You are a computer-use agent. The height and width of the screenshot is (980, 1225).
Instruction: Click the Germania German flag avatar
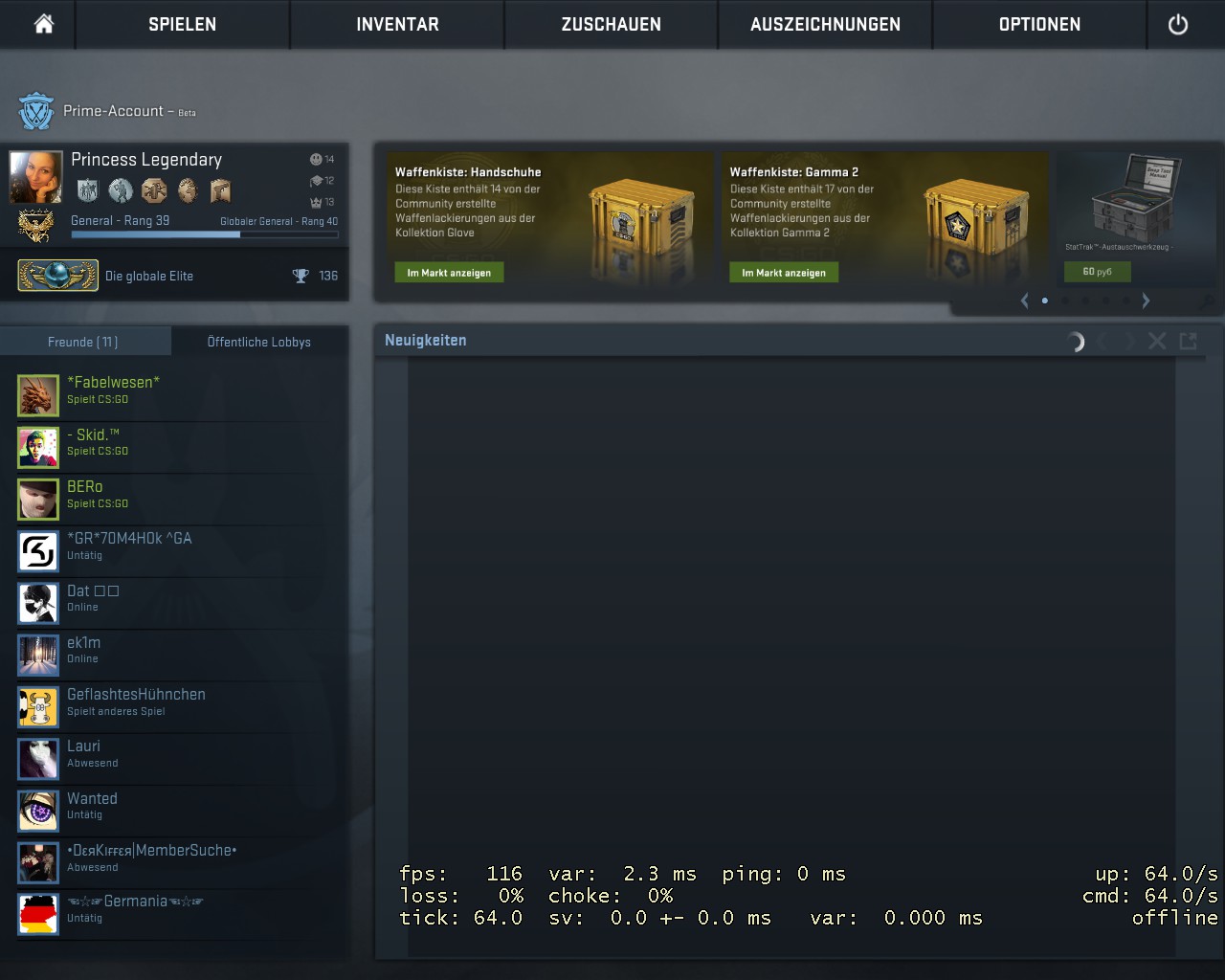(38, 914)
